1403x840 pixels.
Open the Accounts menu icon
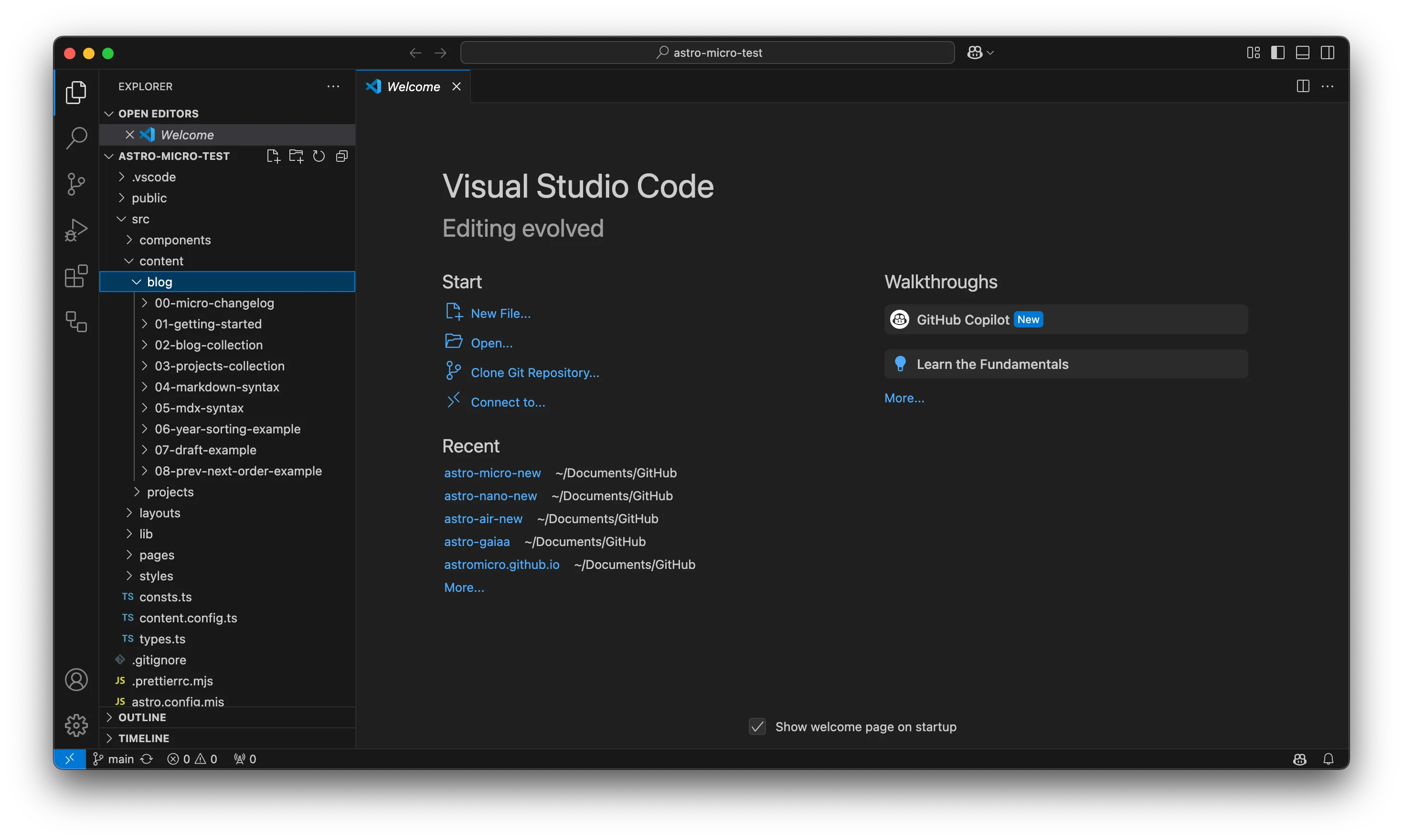(x=76, y=679)
